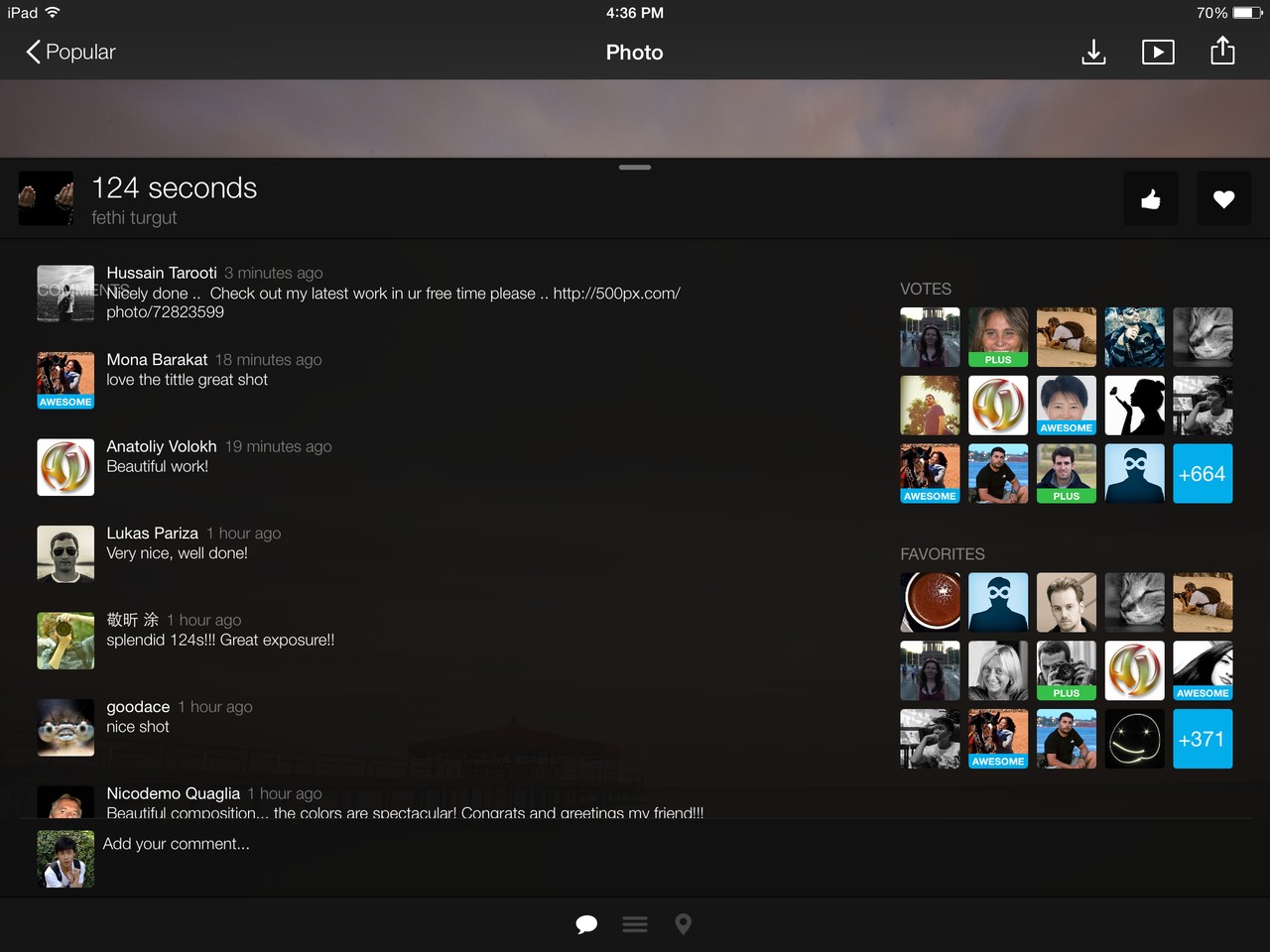This screenshot has width=1270, height=952.
Task: Tap the download photo icon
Action: (x=1093, y=52)
